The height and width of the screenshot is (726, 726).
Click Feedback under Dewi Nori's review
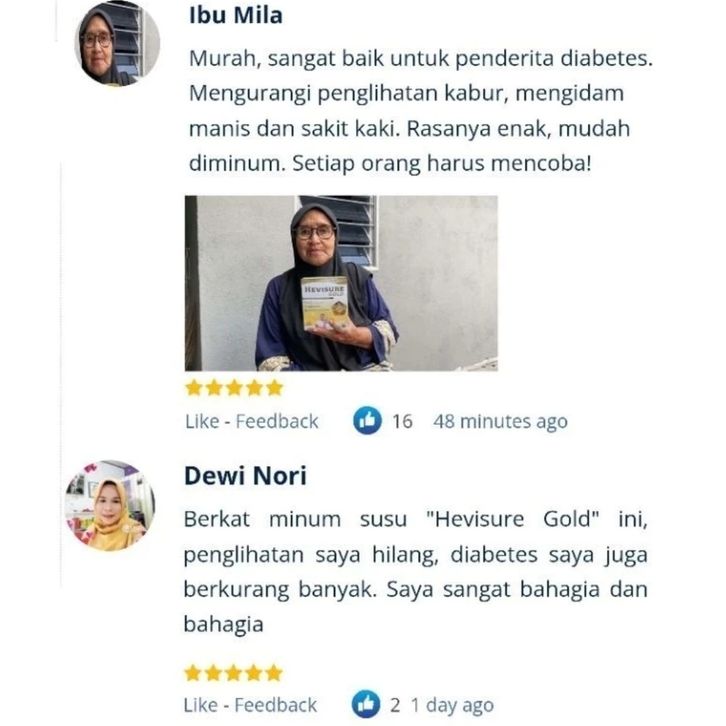(x=275, y=705)
